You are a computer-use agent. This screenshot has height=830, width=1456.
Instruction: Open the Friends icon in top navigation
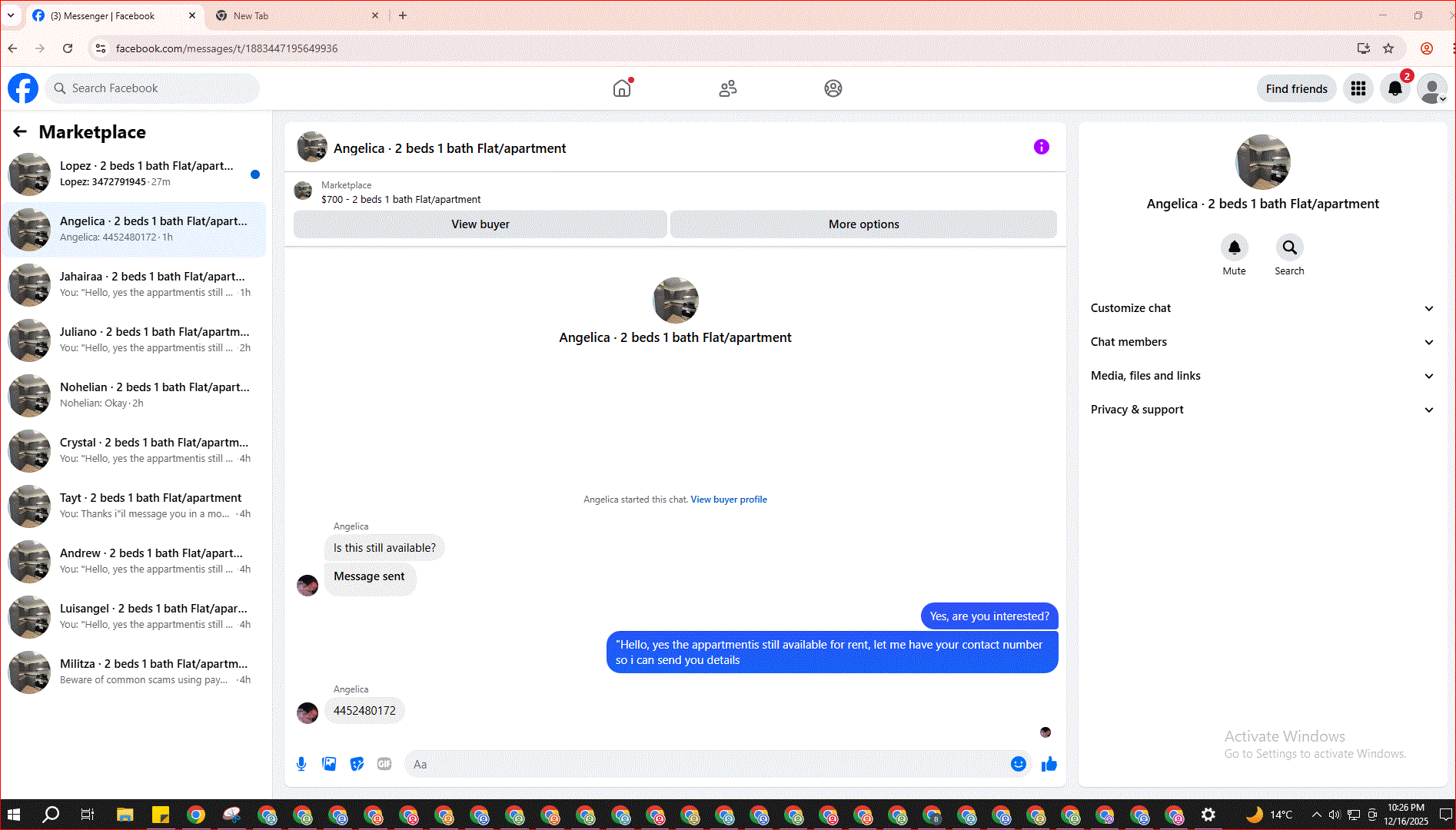[x=728, y=88]
